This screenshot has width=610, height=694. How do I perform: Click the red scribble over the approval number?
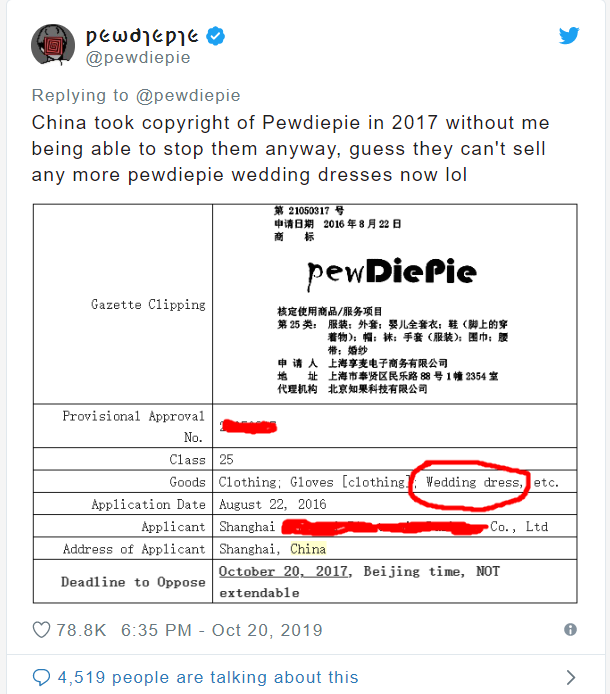click(x=249, y=427)
